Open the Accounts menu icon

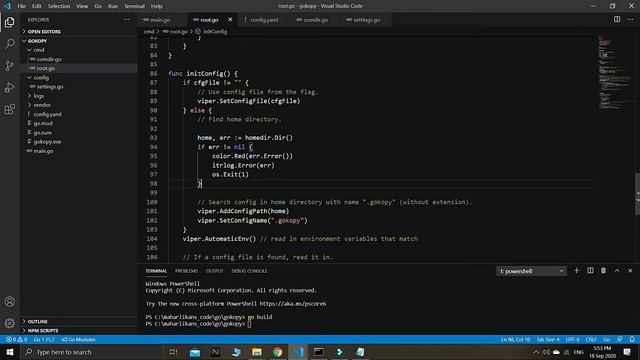[x=9, y=302]
